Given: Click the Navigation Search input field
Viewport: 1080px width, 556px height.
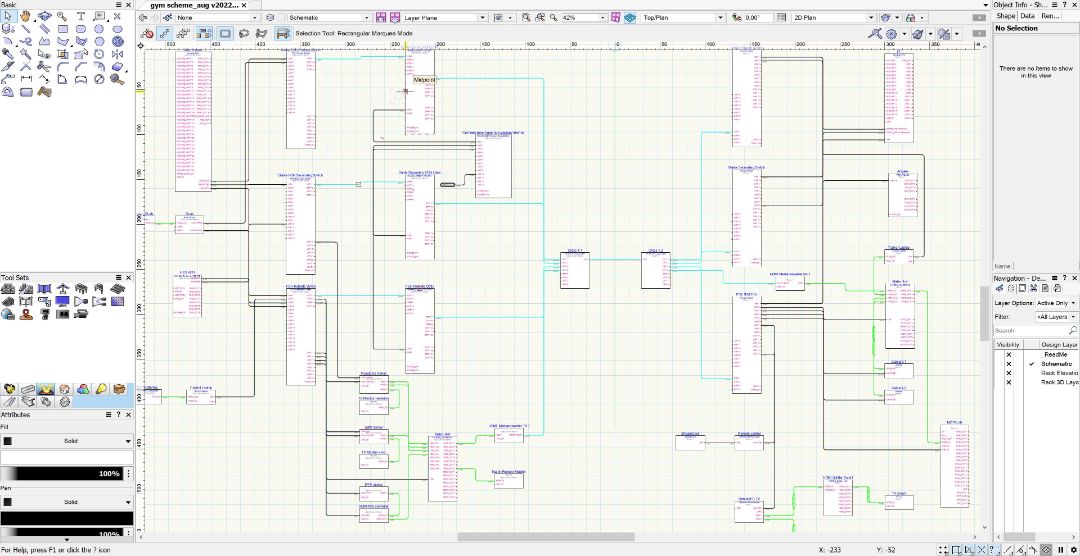Looking at the screenshot, I should pyautogui.click(x=1030, y=330).
